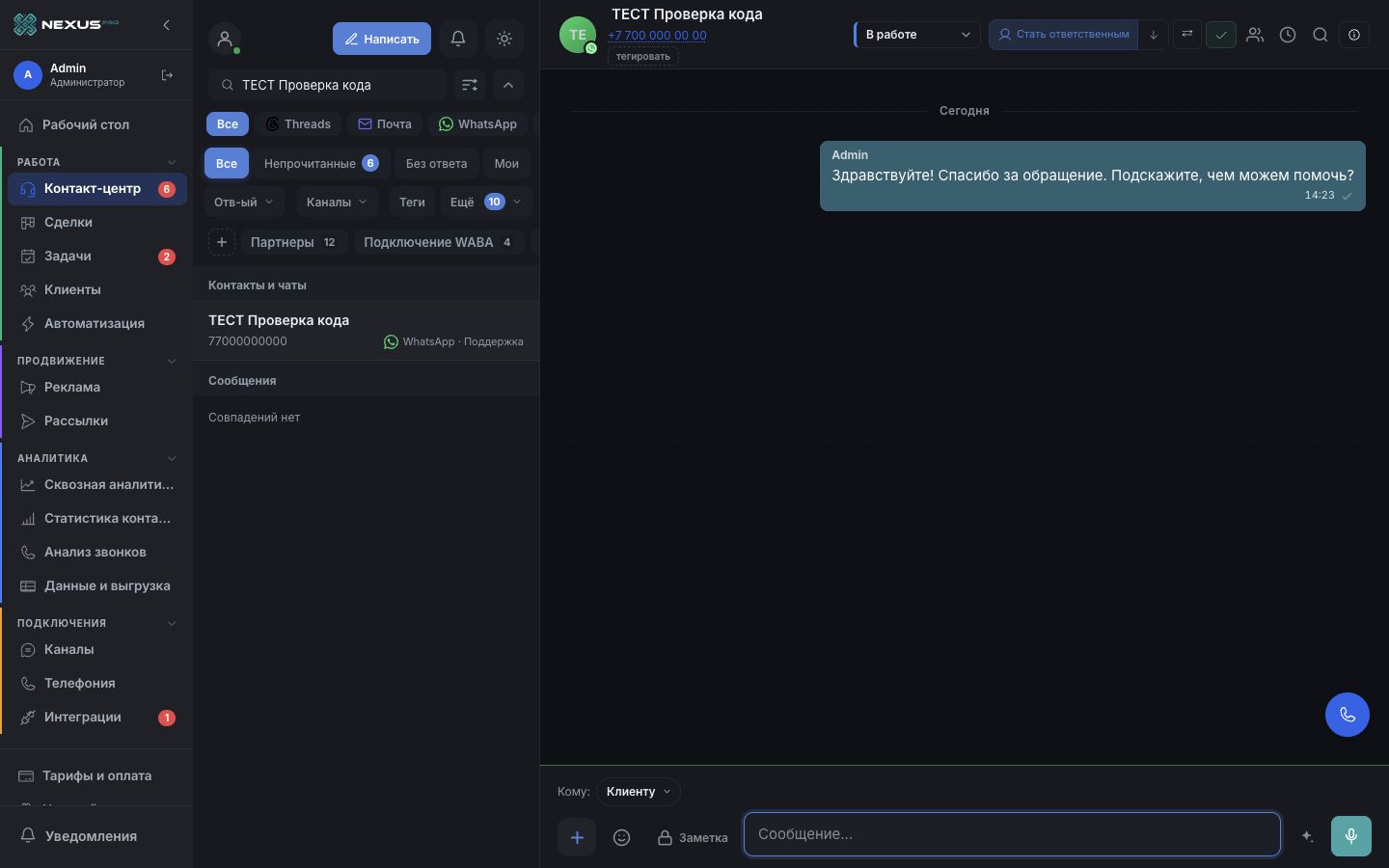Open the Каналы filter dropdown

coord(337,202)
